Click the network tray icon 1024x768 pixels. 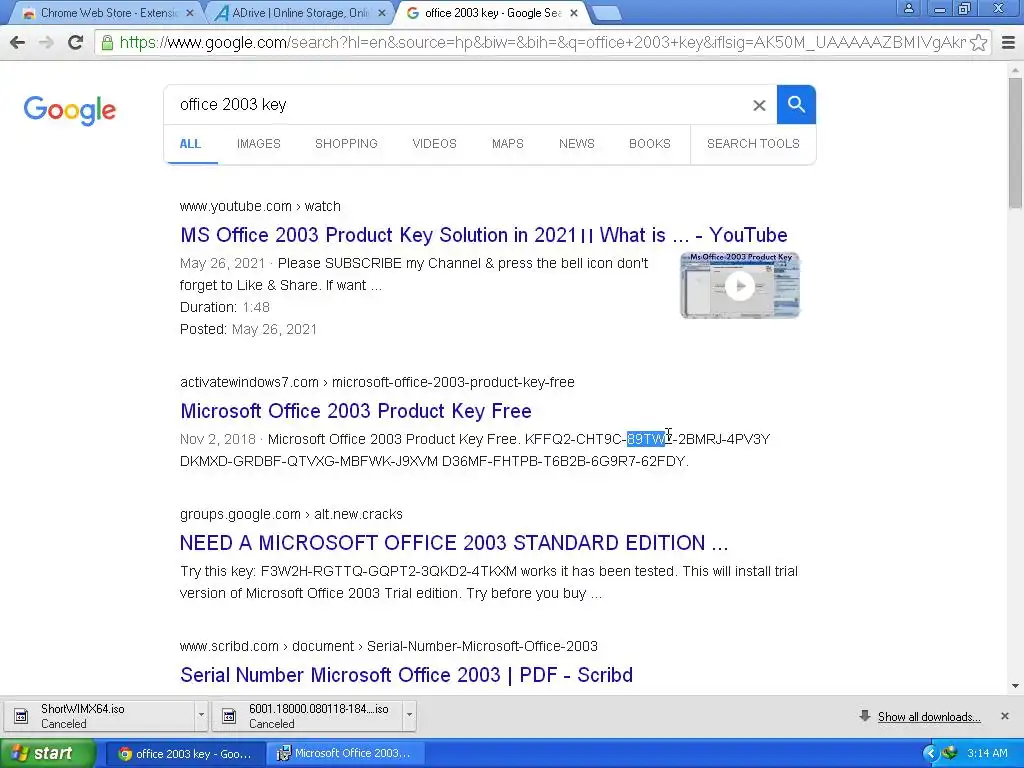tap(950, 753)
